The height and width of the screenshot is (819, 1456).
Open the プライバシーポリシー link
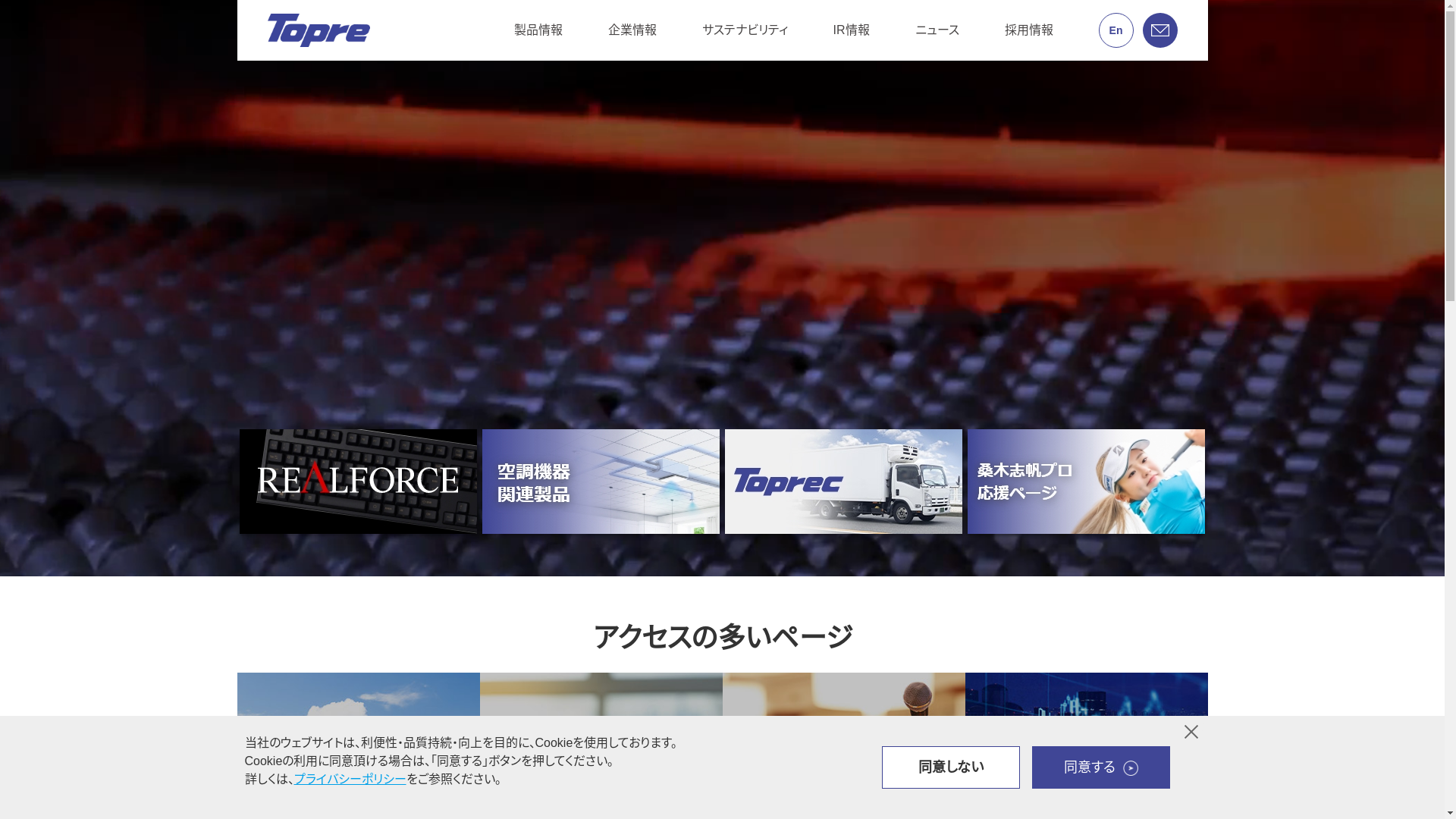coord(350,779)
